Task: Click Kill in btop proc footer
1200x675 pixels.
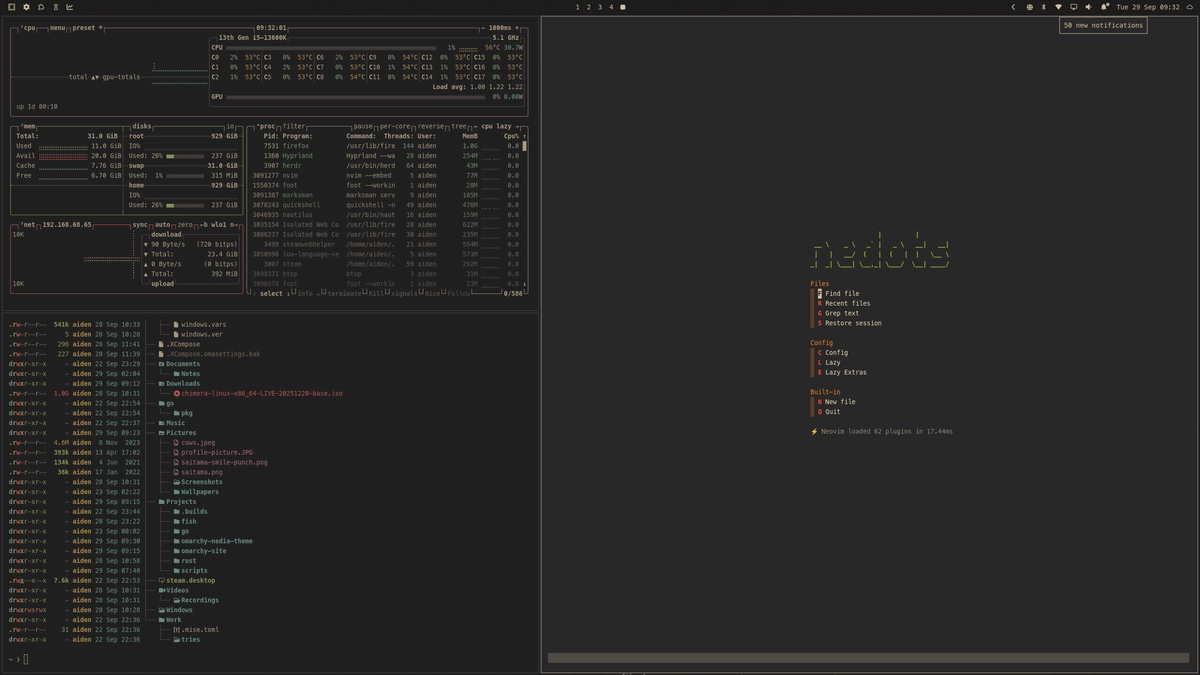Action: click(x=375, y=293)
